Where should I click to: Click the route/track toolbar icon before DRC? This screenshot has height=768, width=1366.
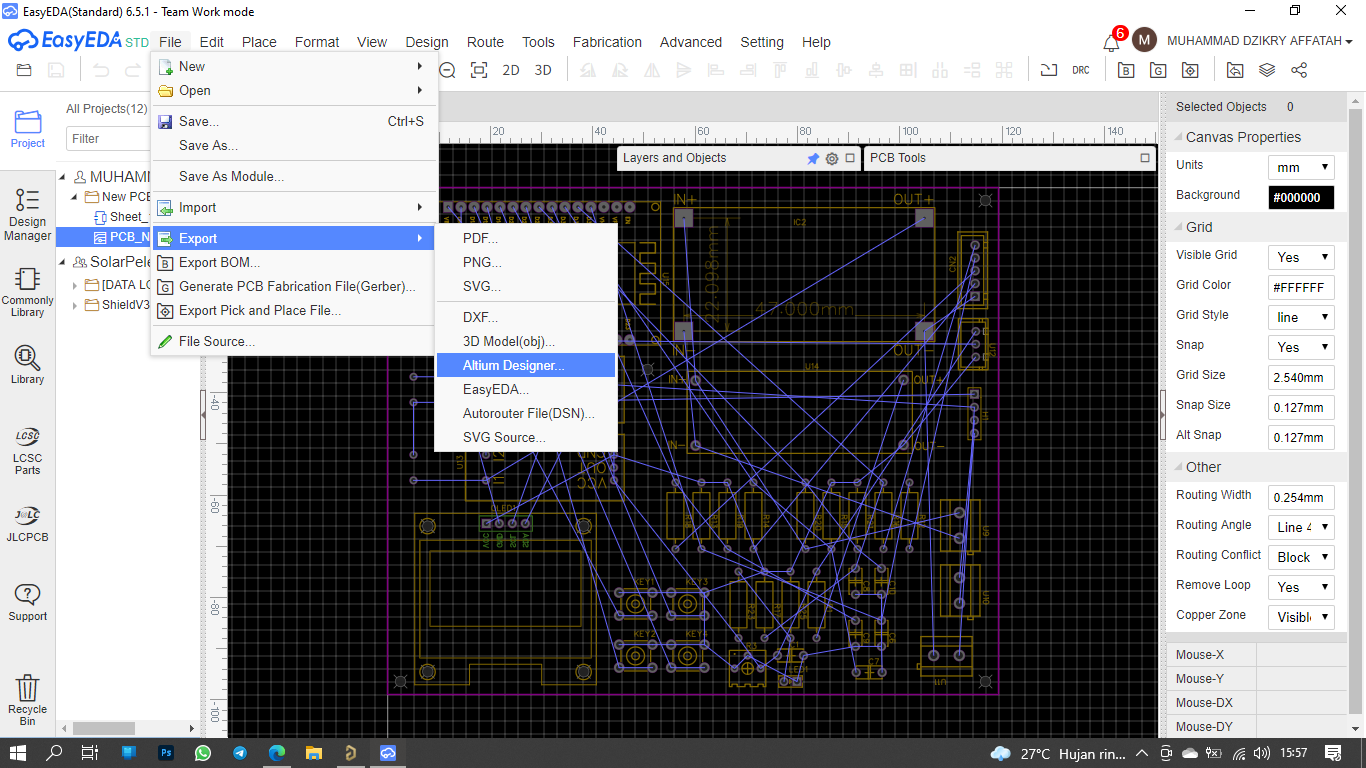pos(1048,70)
